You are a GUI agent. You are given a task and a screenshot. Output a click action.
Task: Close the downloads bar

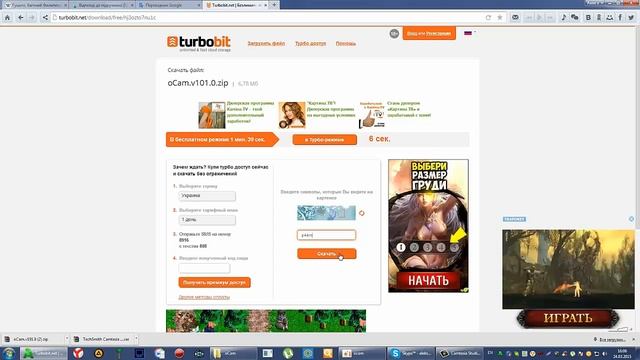coord(633,340)
